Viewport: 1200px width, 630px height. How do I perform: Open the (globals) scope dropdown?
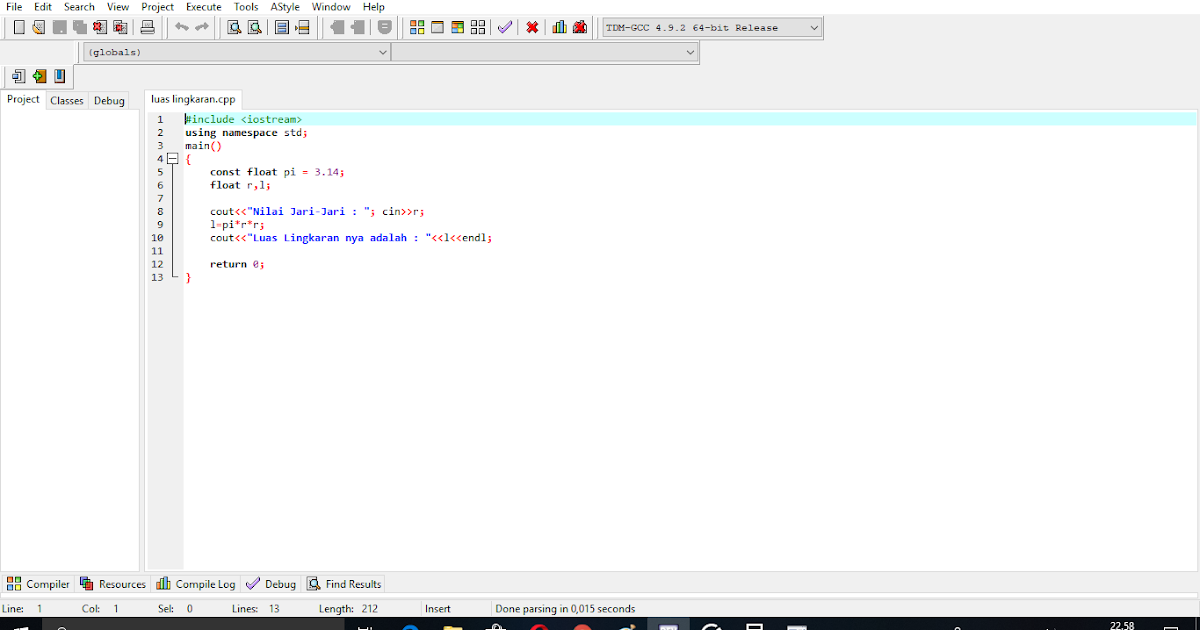tap(383, 52)
